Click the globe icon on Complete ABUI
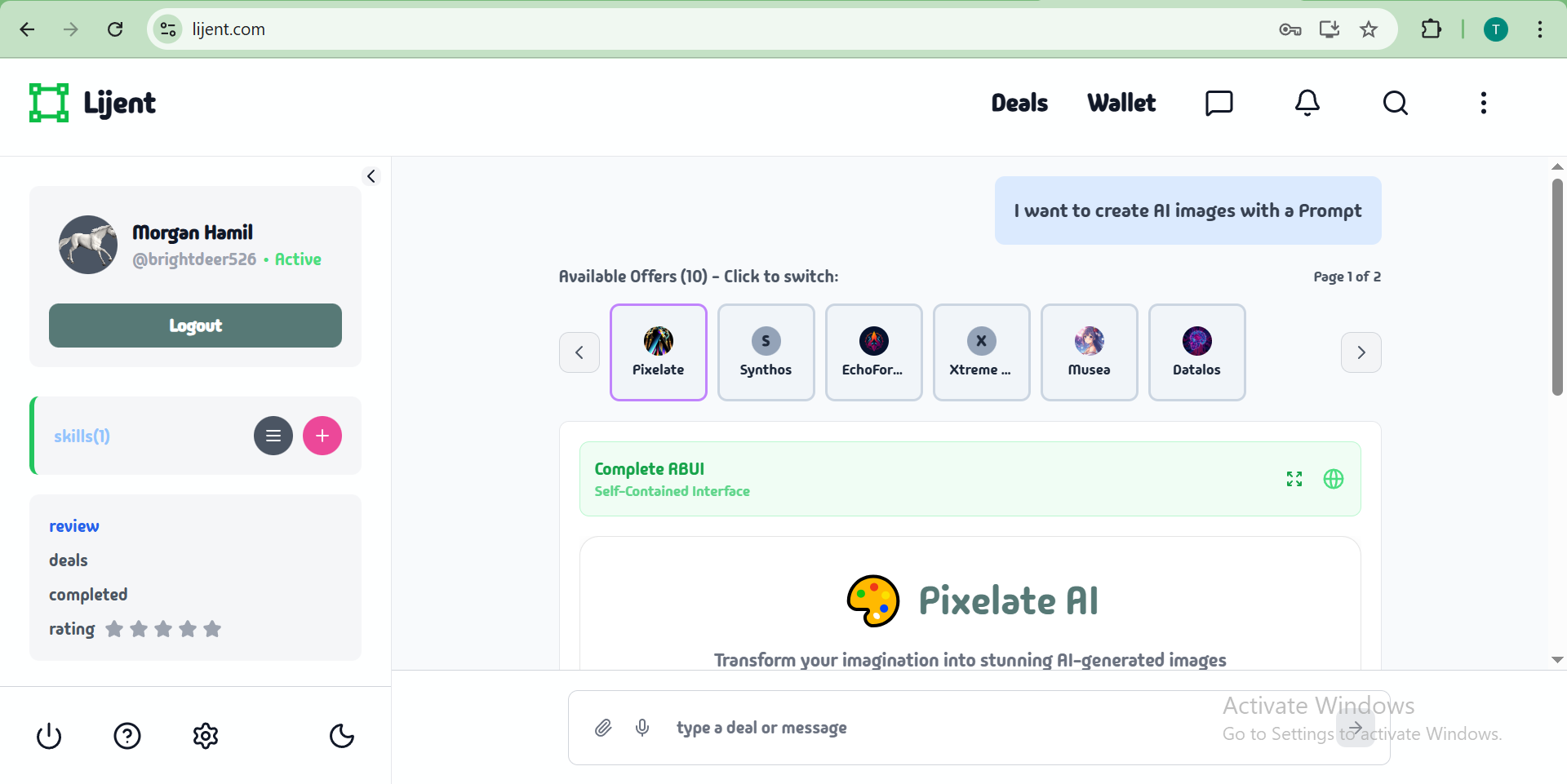The image size is (1567, 784). 1334,479
